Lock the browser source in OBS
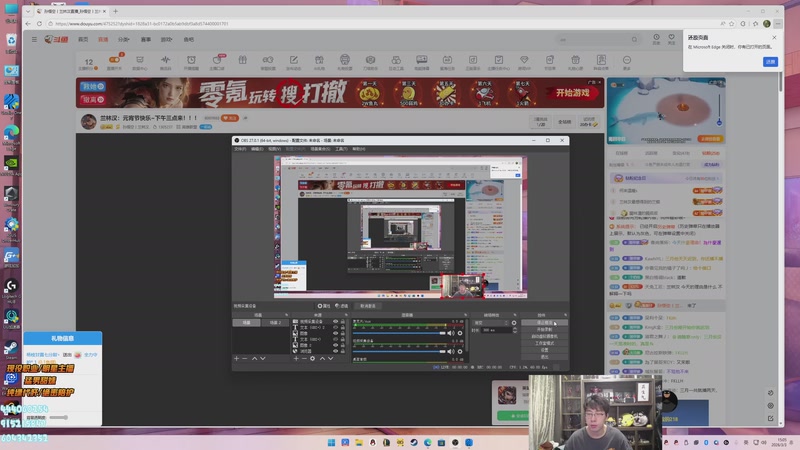The width and height of the screenshot is (800, 450). click(342, 351)
